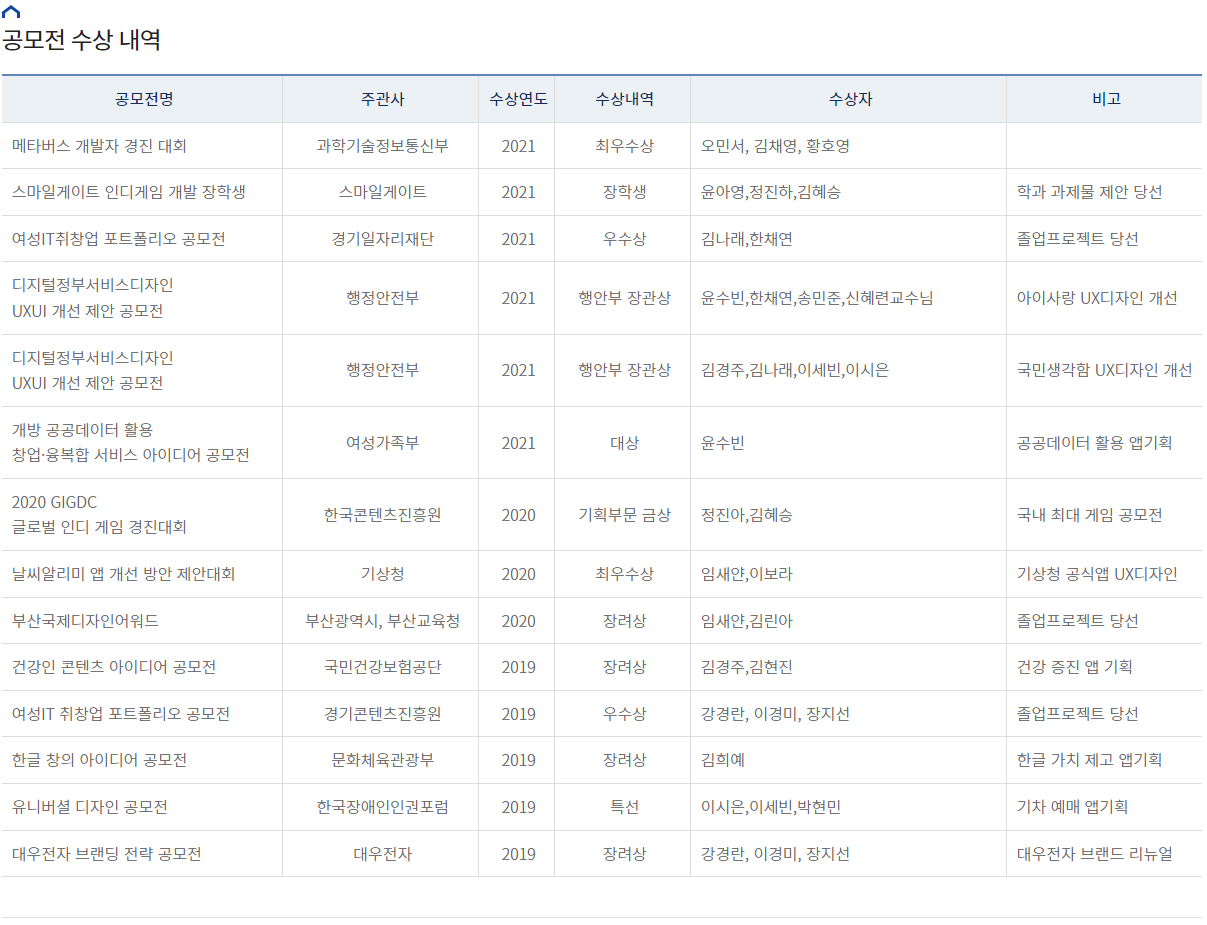Click 날씨알리미 앱 개선 방안 제안대회
1207x925 pixels.
(123, 574)
